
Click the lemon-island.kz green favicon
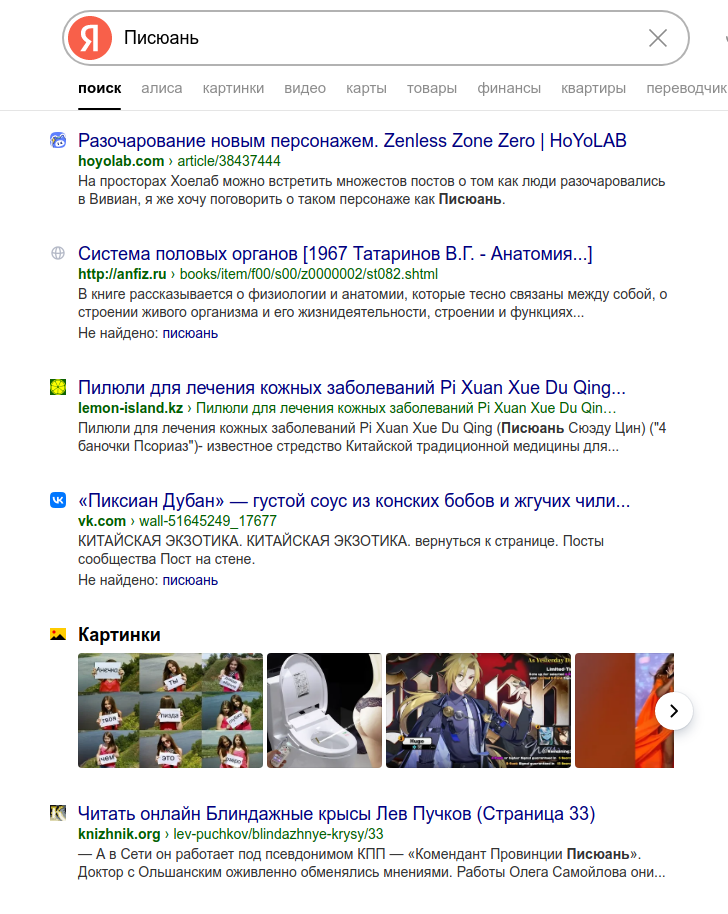tap(58, 387)
